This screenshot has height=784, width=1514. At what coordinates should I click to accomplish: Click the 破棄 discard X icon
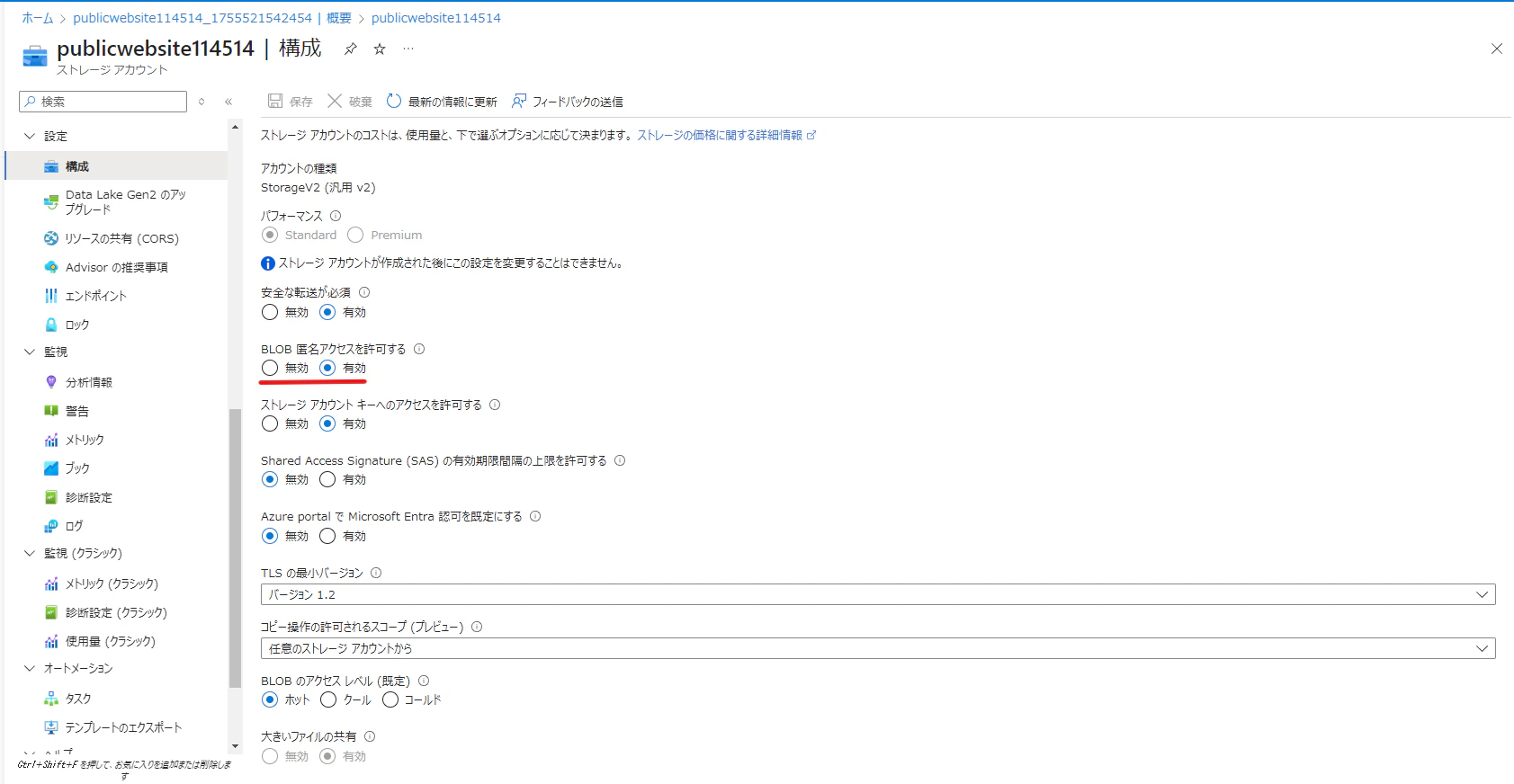pos(335,102)
